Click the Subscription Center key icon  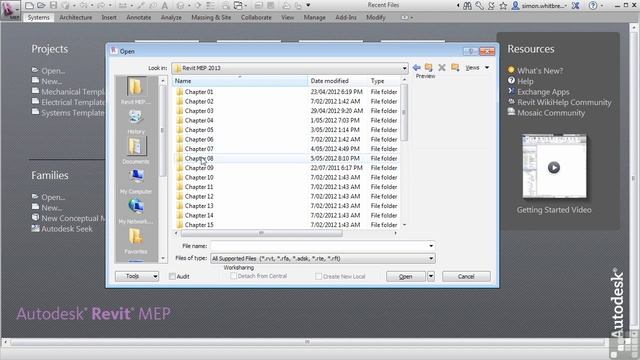tap(480, 6)
